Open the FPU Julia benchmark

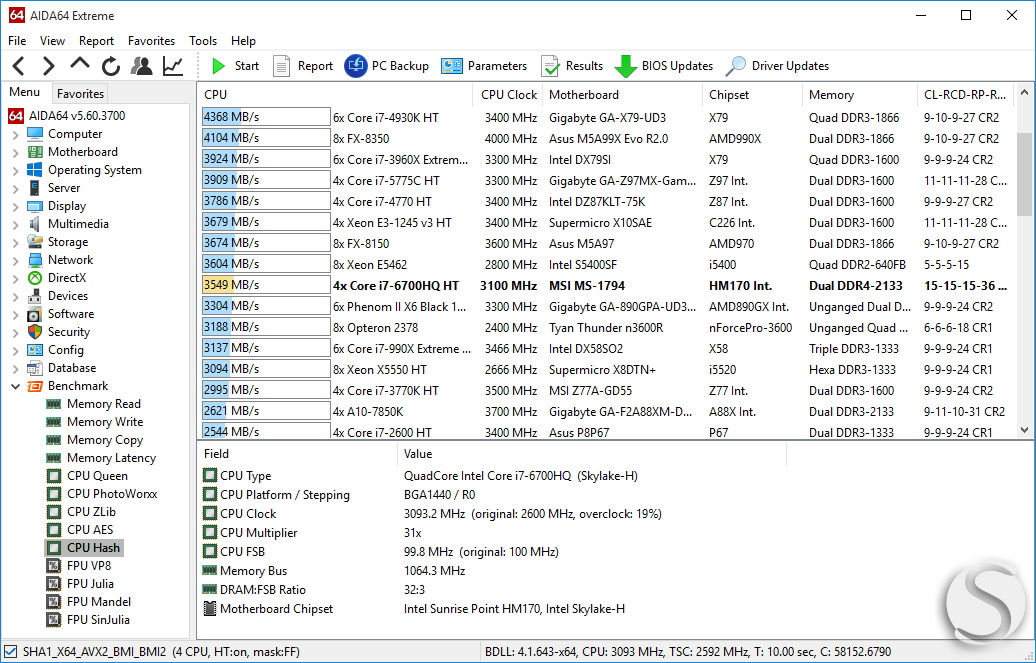(x=81, y=584)
